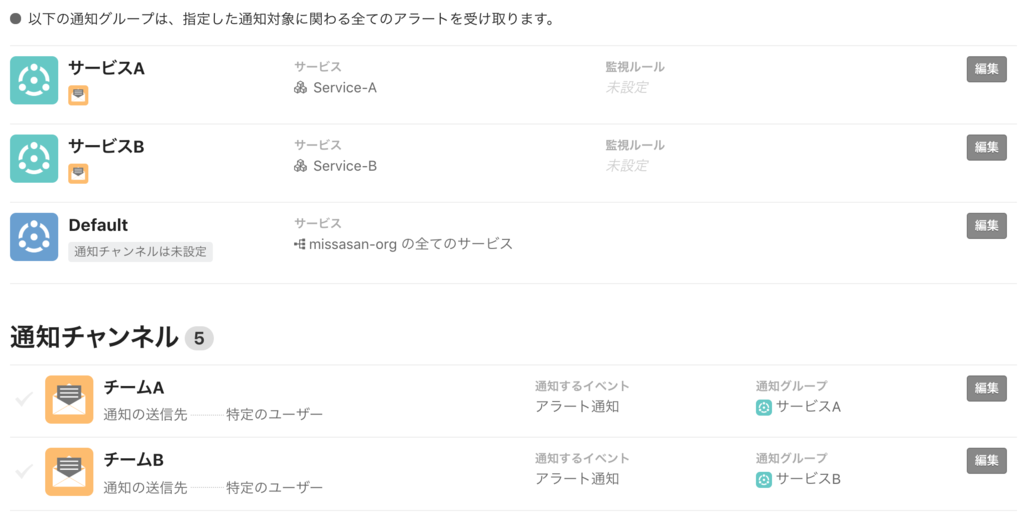This screenshot has width=1024, height=512.
Task: Click the missasan-org organization icon
Action: 300,243
